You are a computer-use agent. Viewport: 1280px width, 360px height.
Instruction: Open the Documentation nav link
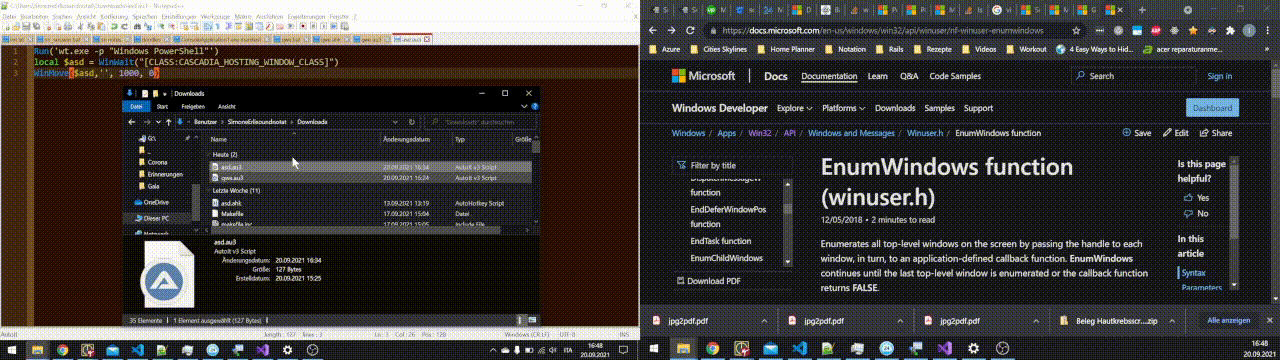(829, 76)
